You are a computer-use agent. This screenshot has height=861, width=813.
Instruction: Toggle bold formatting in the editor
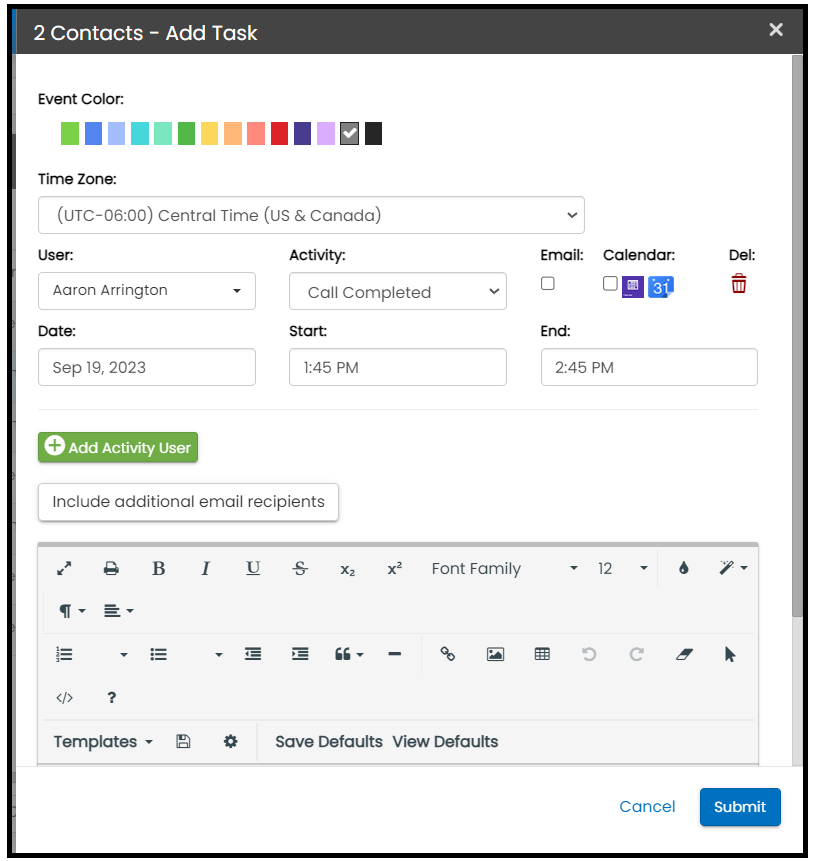click(158, 568)
